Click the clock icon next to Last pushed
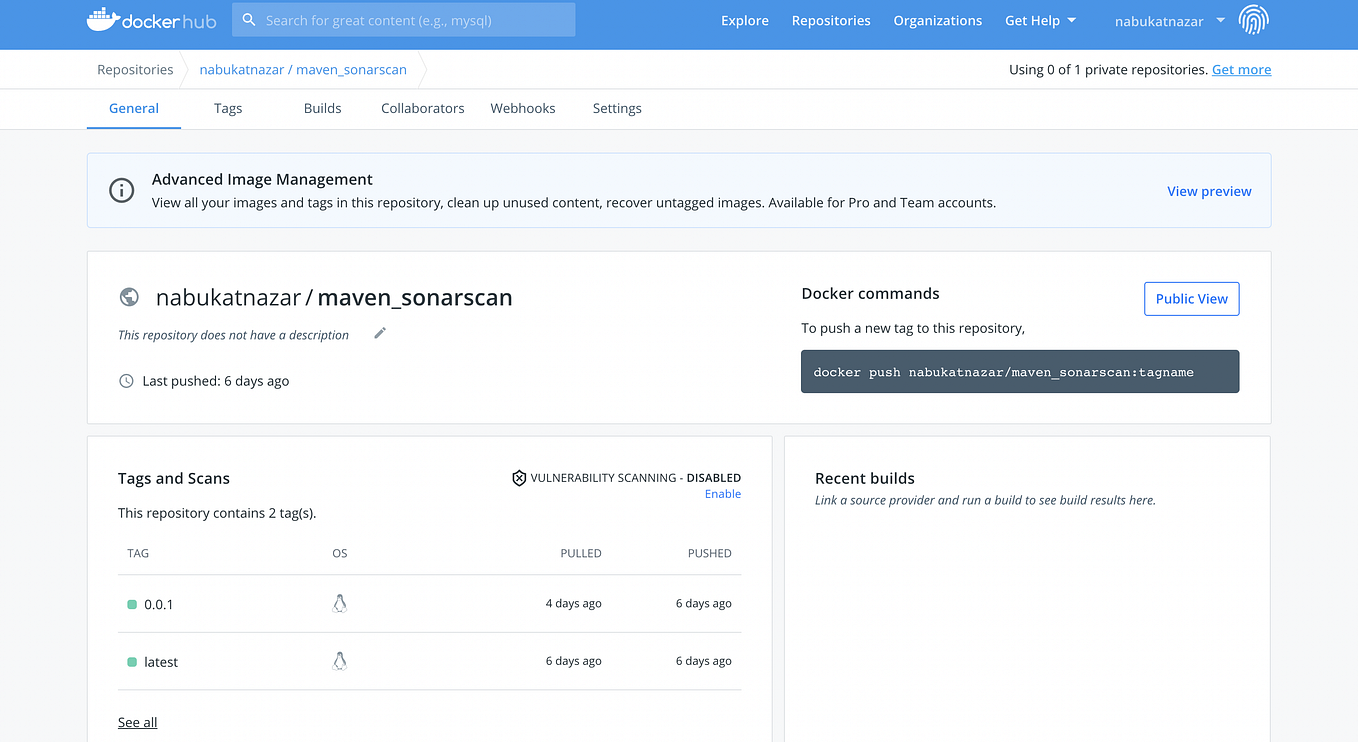The width and height of the screenshot is (1358, 742). coord(125,380)
